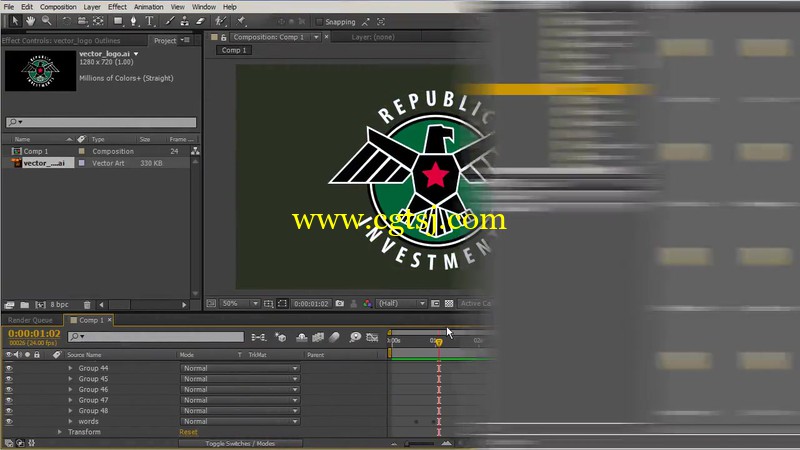Open the (Half) resolution dropdown
Image resolution: width=800 pixels, height=450 pixels.
pyautogui.click(x=402, y=303)
